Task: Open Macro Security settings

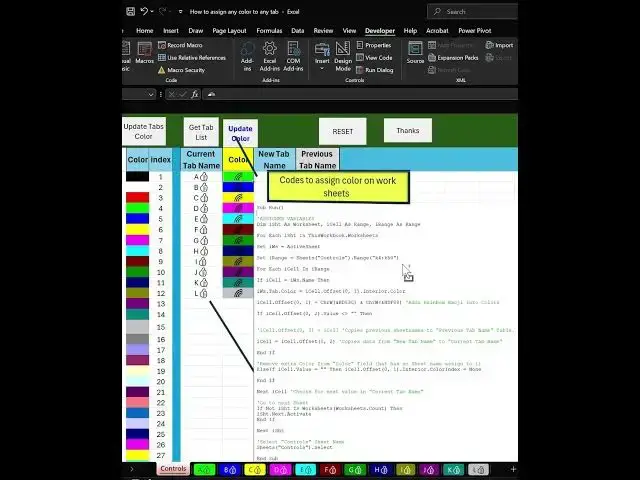Action: click(x=181, y=70)
